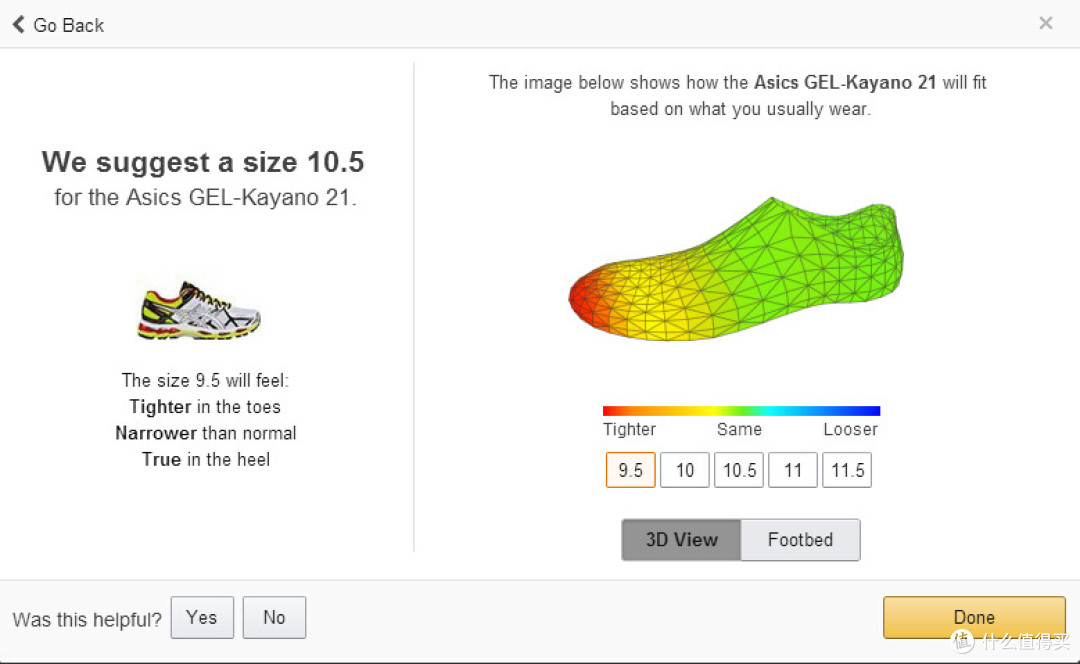The height and width of the screenshot is (664, 1080).
Task: Click the Done button
Action: (974, 617)
